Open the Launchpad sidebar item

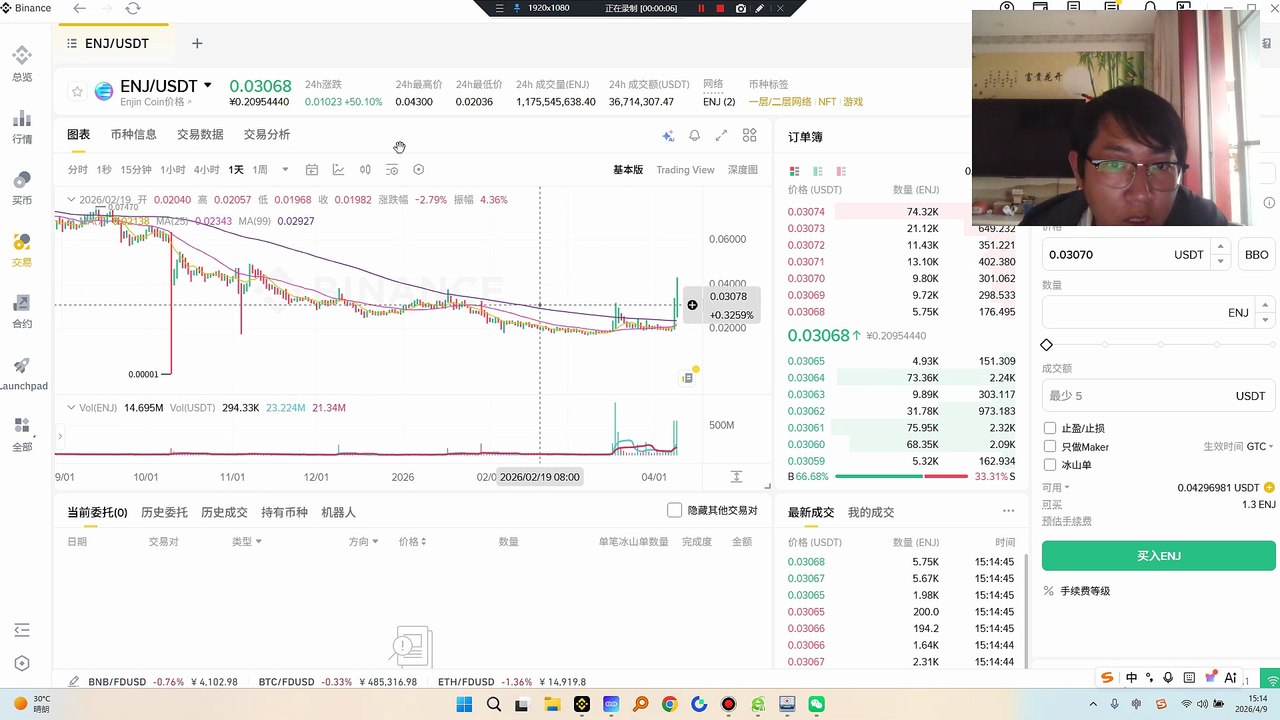tap(22, 374)
